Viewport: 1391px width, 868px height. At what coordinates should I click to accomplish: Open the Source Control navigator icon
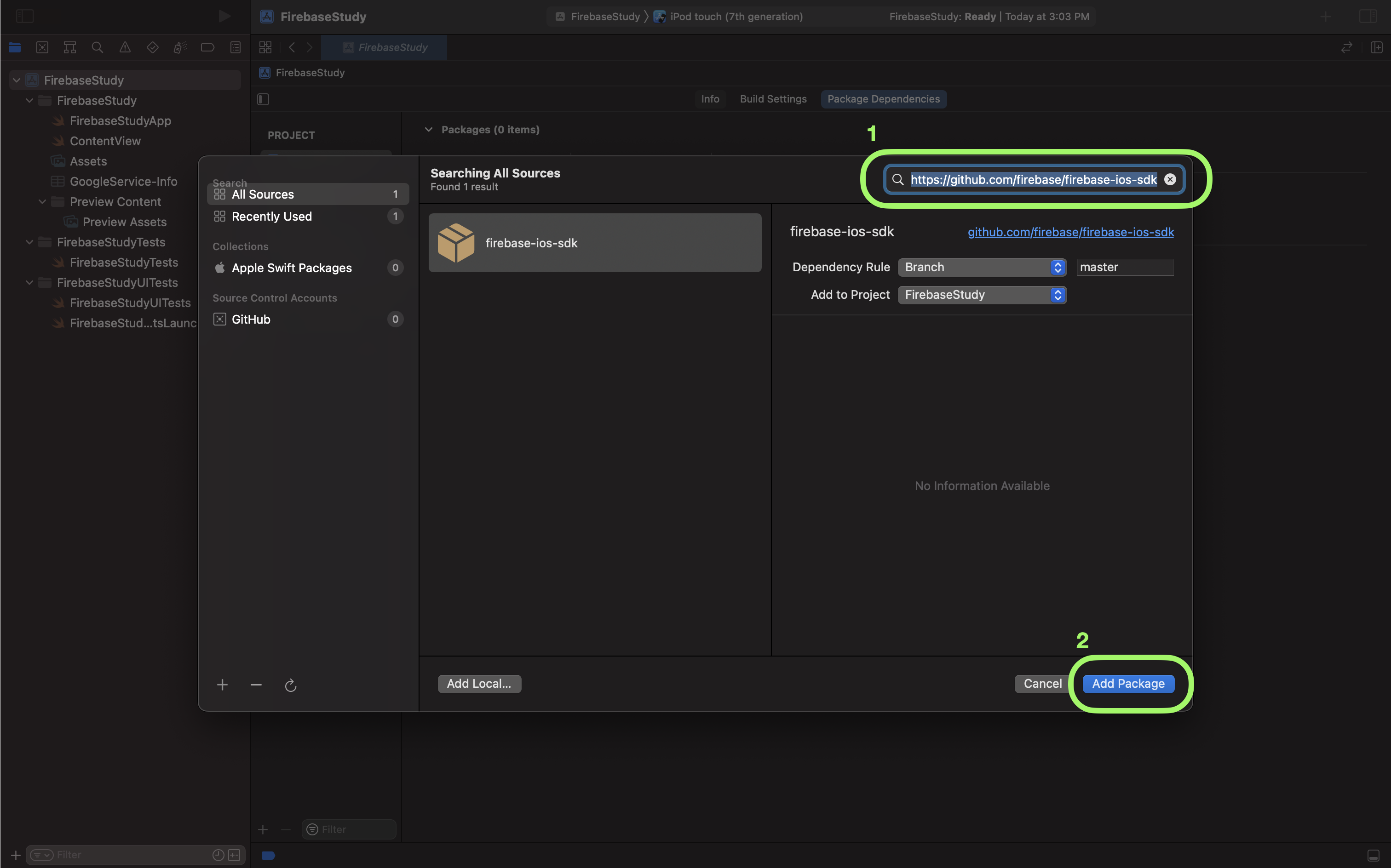coord(42,48)
